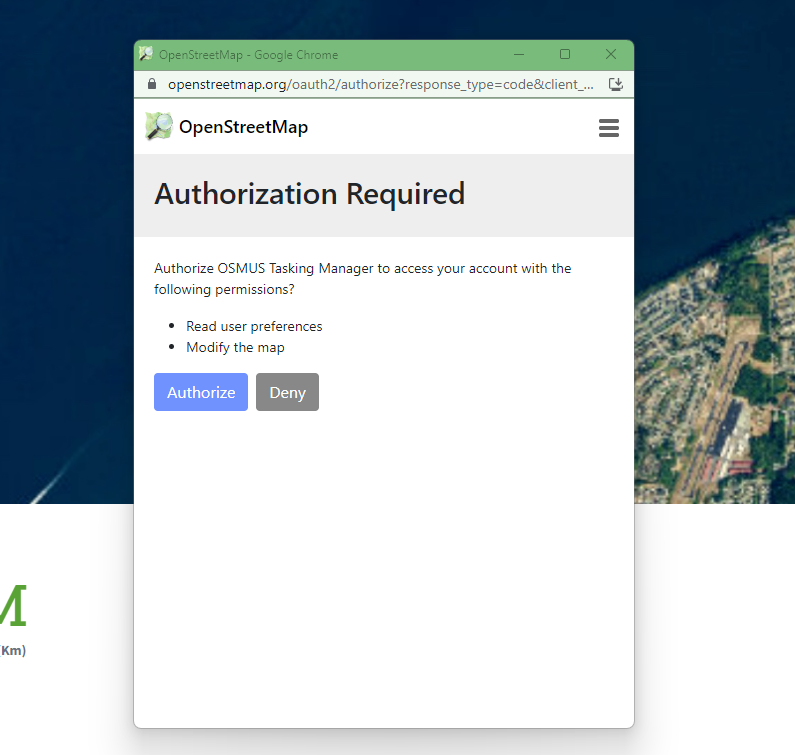The width and height of the screenshot is (795, 755).
Task: Open the OpenStreetMap hamburger menu
Action: (x=608, y=128)
